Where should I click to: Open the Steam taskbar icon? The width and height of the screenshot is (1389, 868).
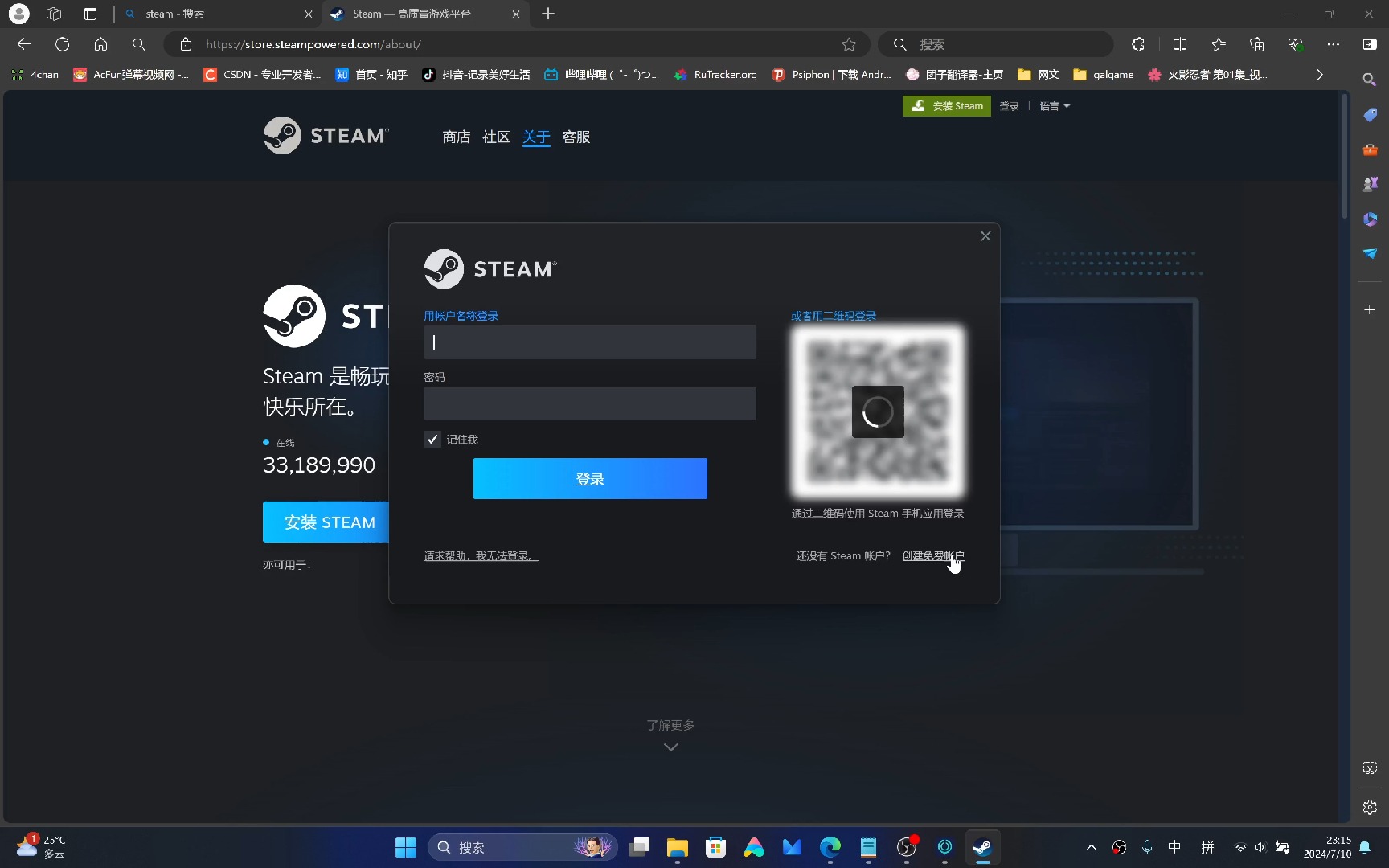(x=982, y=847)
